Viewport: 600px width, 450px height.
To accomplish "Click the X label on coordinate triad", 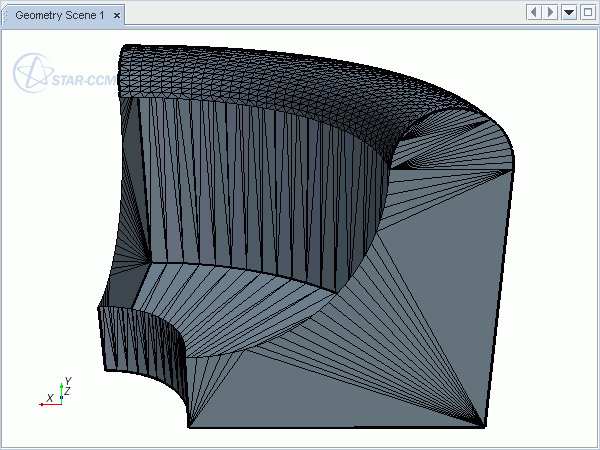I will pos(50,396).
